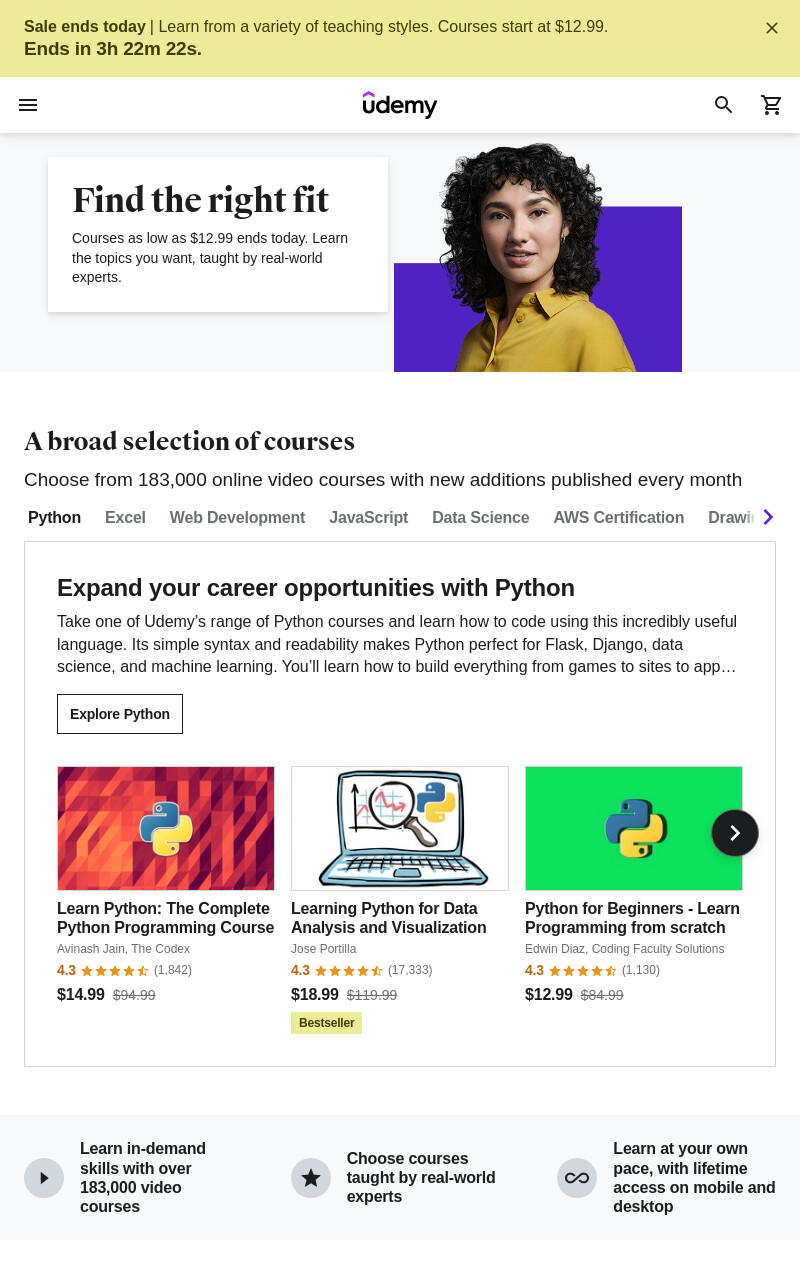Open the shopping cart

click(772, 105)
